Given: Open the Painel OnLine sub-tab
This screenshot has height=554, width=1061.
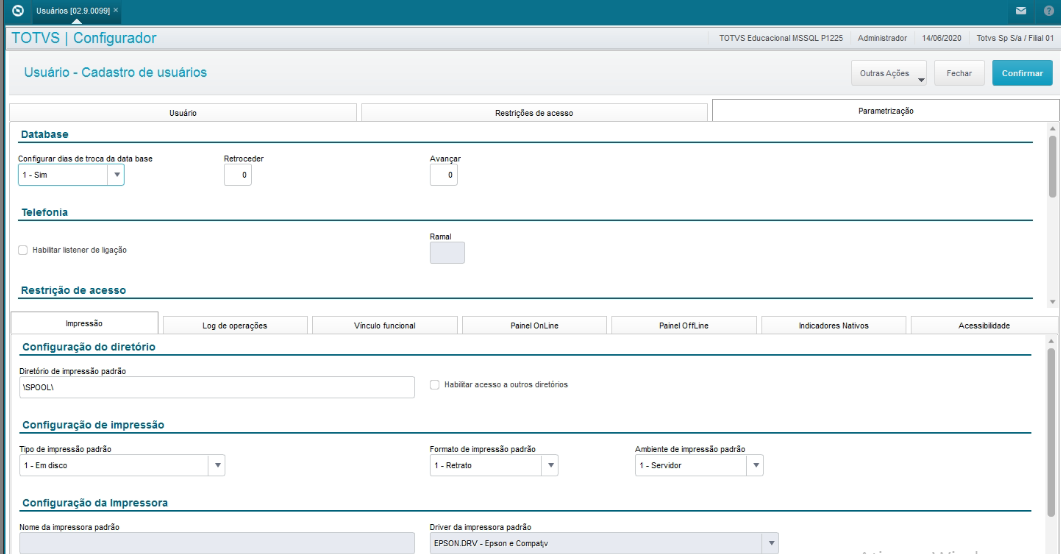Looking at the screenshot, I should point(534,325).
